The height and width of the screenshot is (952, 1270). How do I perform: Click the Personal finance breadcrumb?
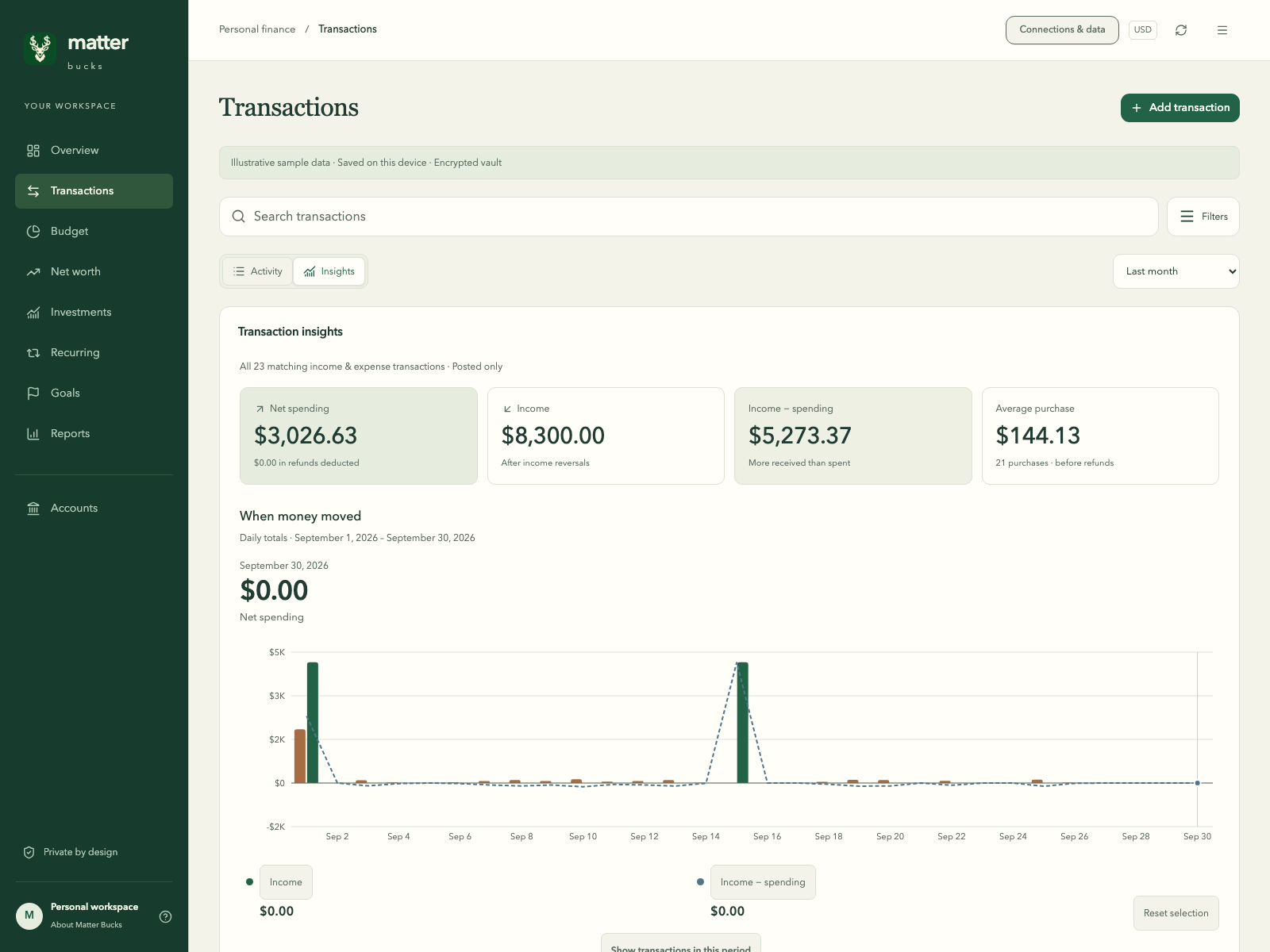pyautogui.click(x=257, y=29)
